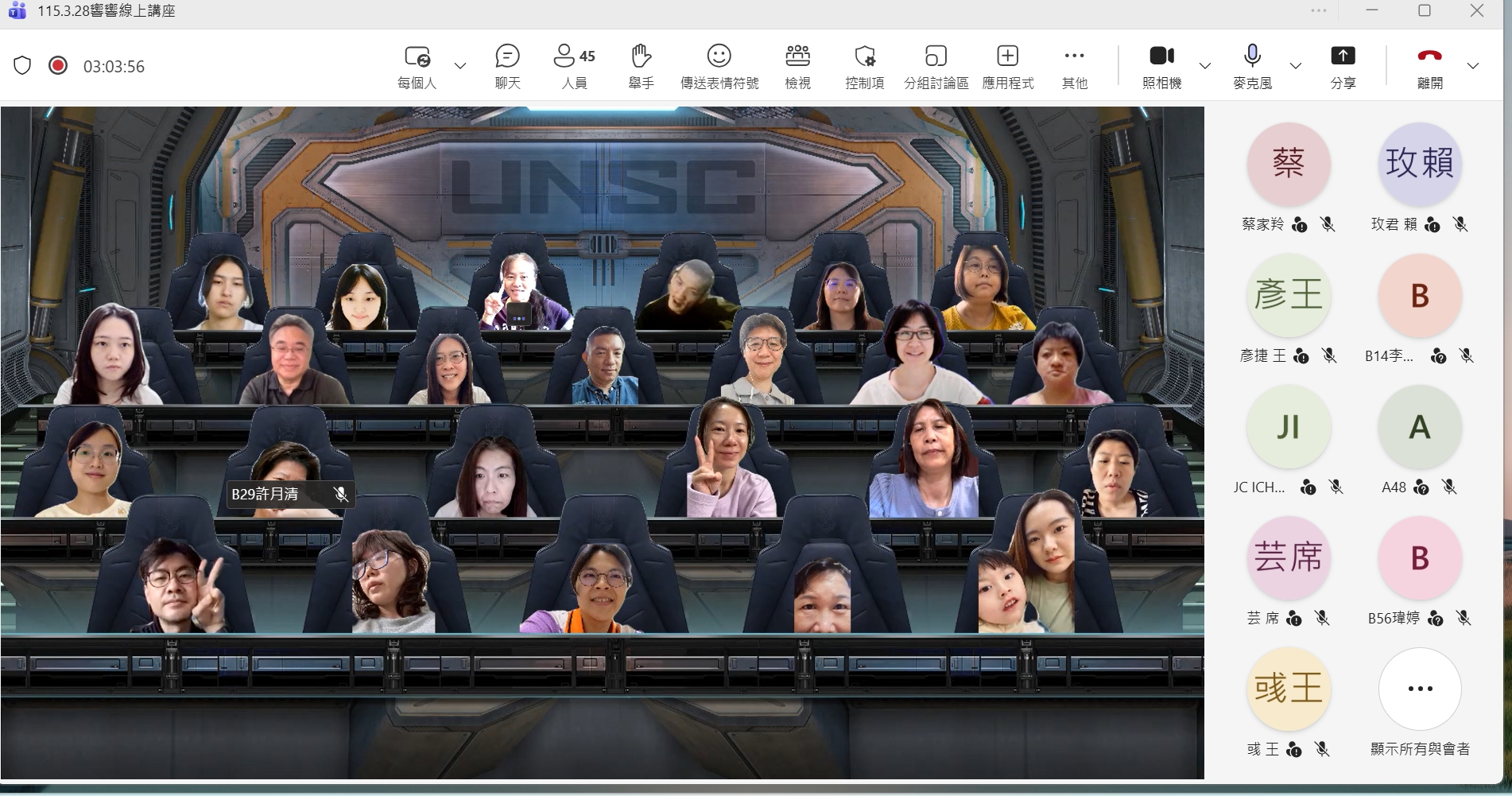Click the 顯示所有與會者 label
Image resolution: width=1512 pixels, height=796 pixels.
[1420, 749]
